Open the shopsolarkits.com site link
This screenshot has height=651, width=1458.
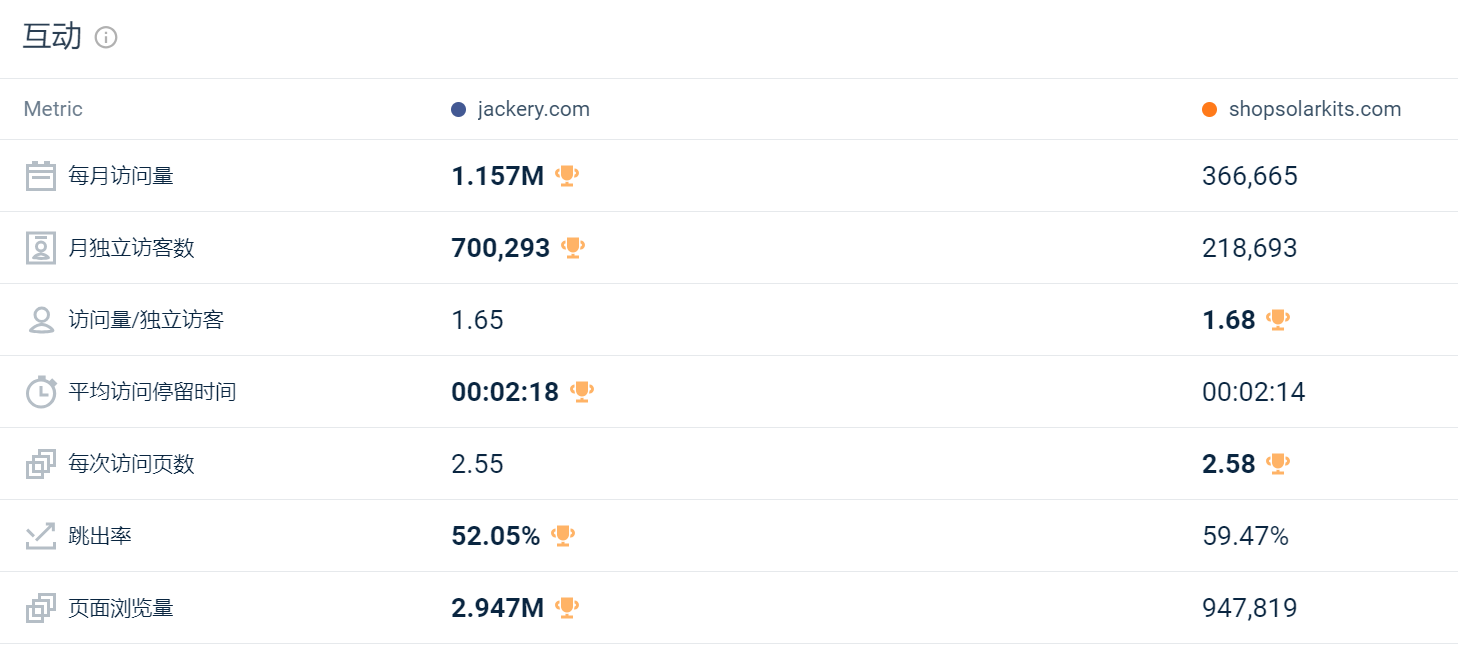[1314, 109]
